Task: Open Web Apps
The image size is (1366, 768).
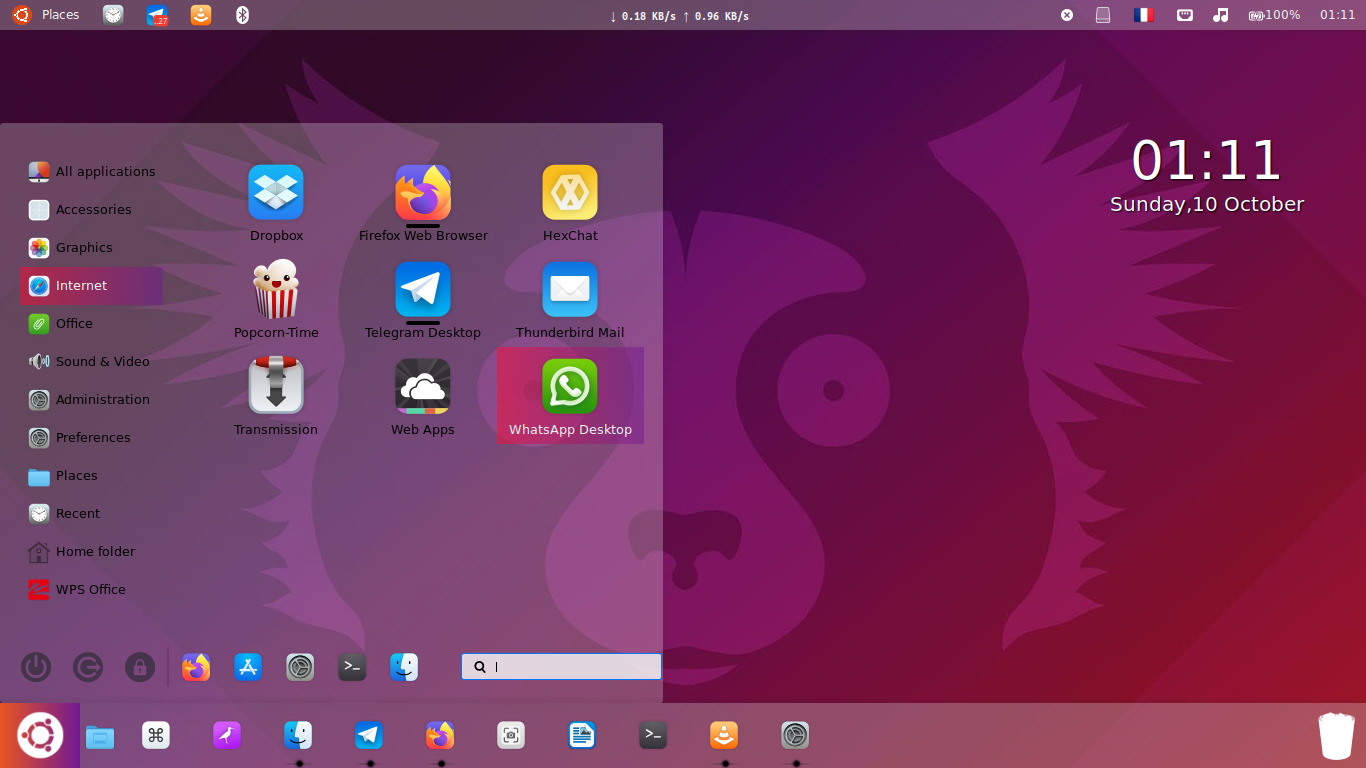Action: tap(423, 397)
